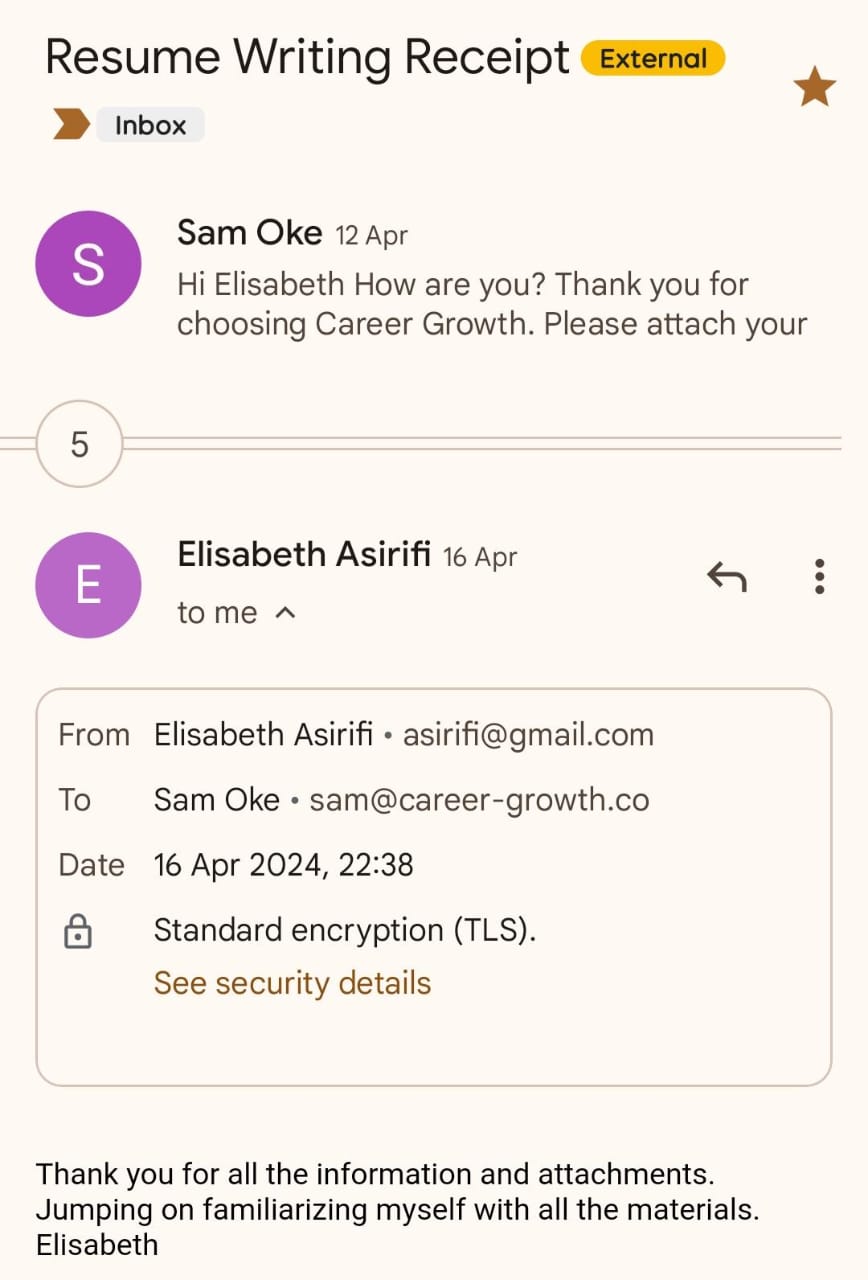The image size is (868, 1280).
Task: Toggle the star on this email
Action: point(814,88)
